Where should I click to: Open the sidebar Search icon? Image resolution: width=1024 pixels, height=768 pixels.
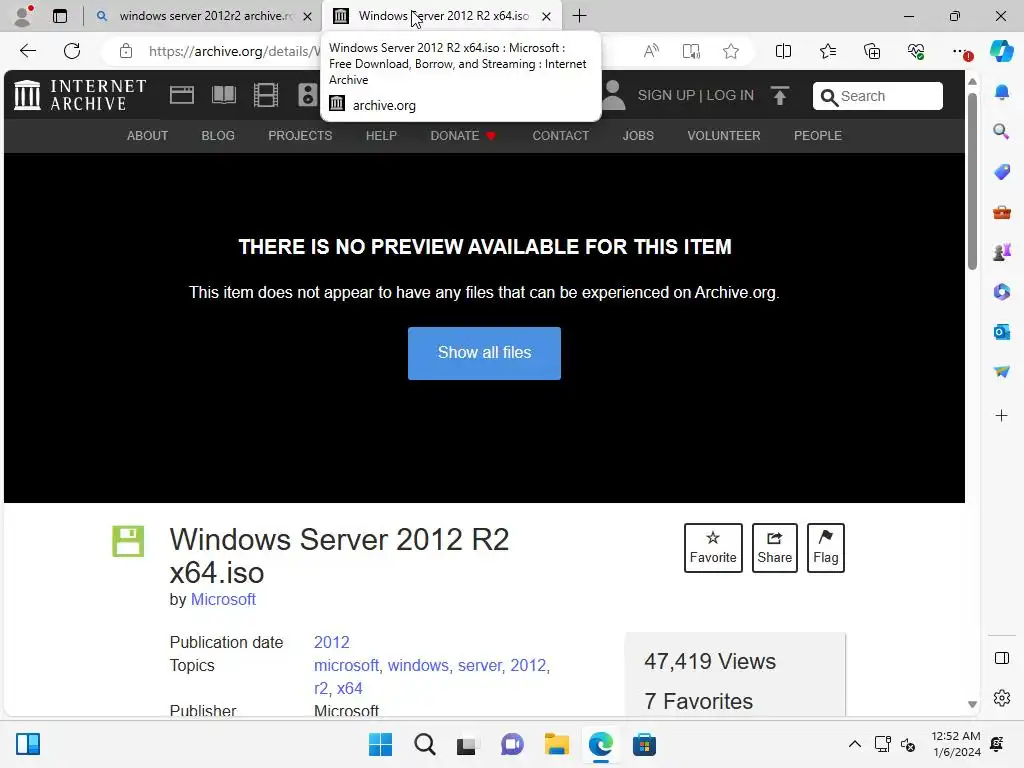tap(1002, 132)
